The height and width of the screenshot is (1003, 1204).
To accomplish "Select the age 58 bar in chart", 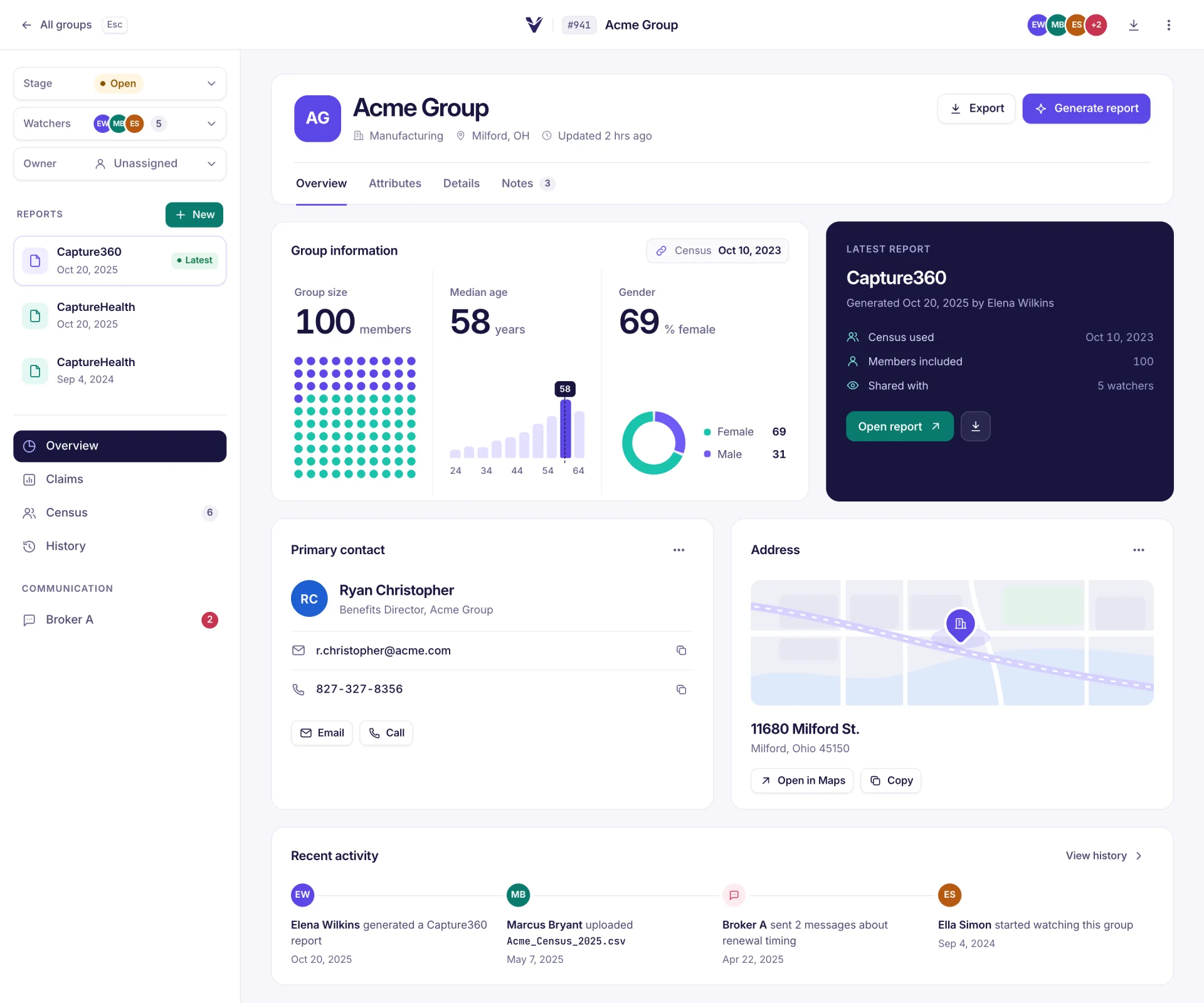I will [565, 429].
